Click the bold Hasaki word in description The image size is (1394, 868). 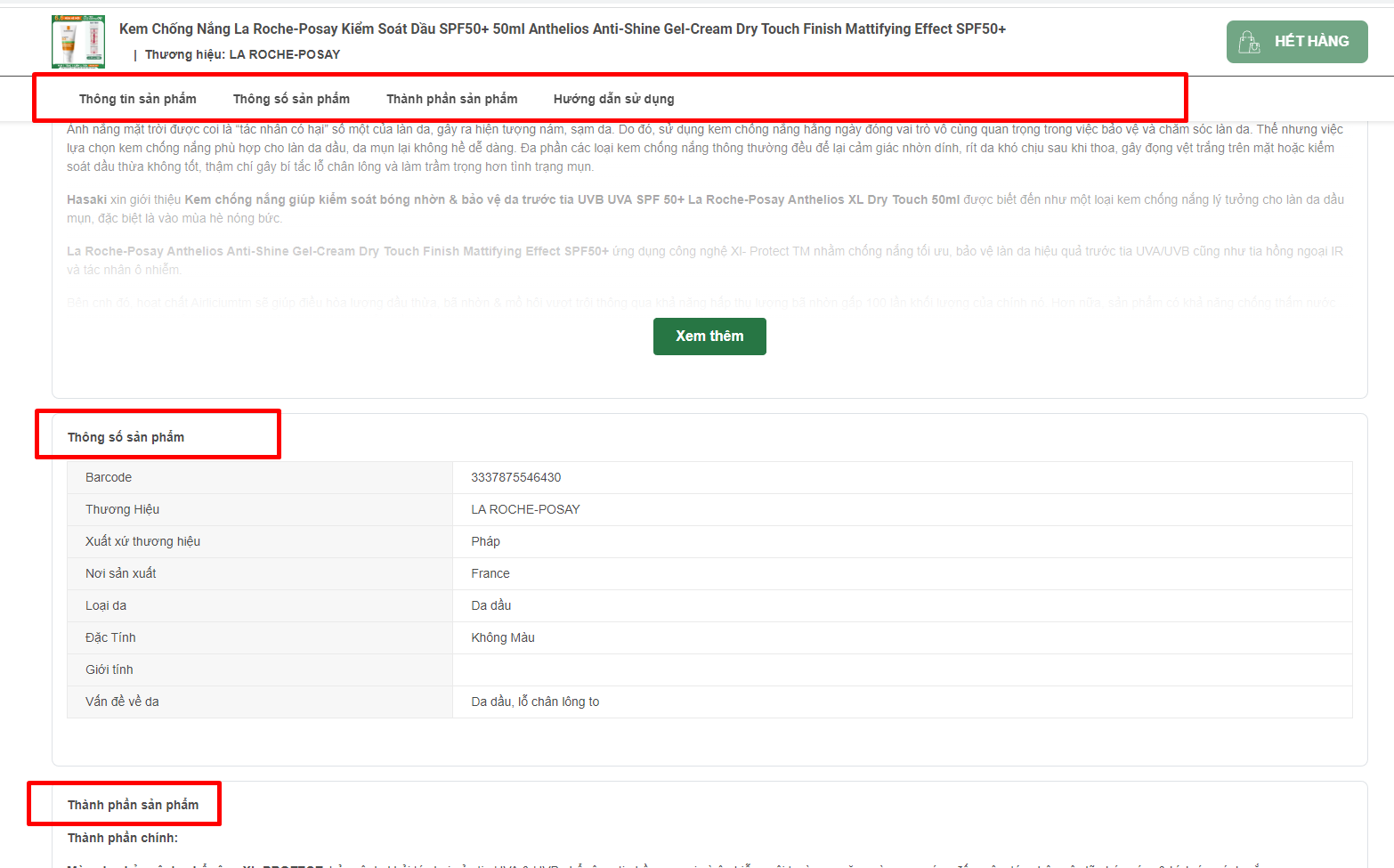click(87, 199)
